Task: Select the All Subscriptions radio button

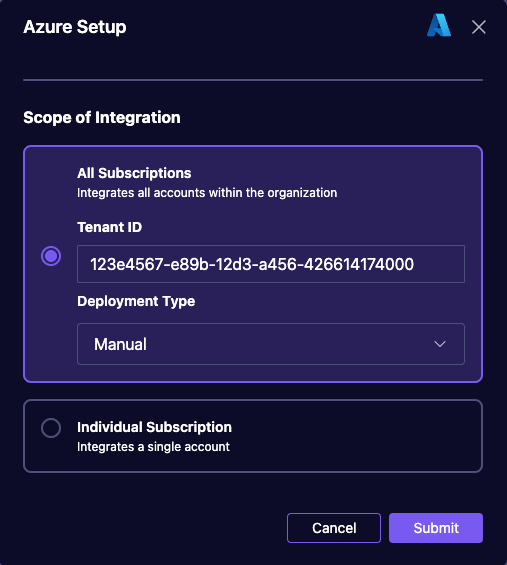Action: click(51, 256)
